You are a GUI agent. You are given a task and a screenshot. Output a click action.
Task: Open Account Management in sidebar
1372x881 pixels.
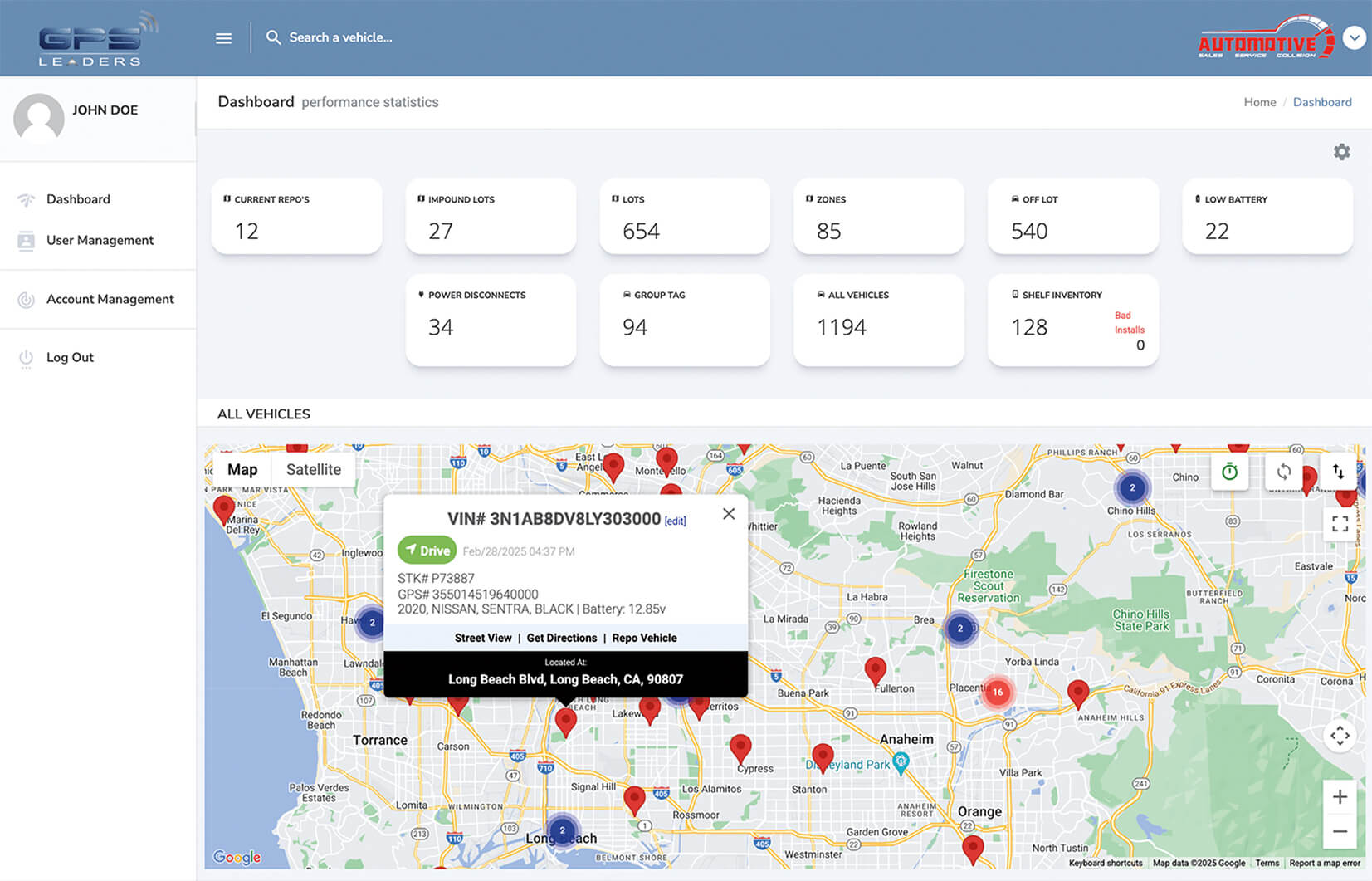click(110, 300)
